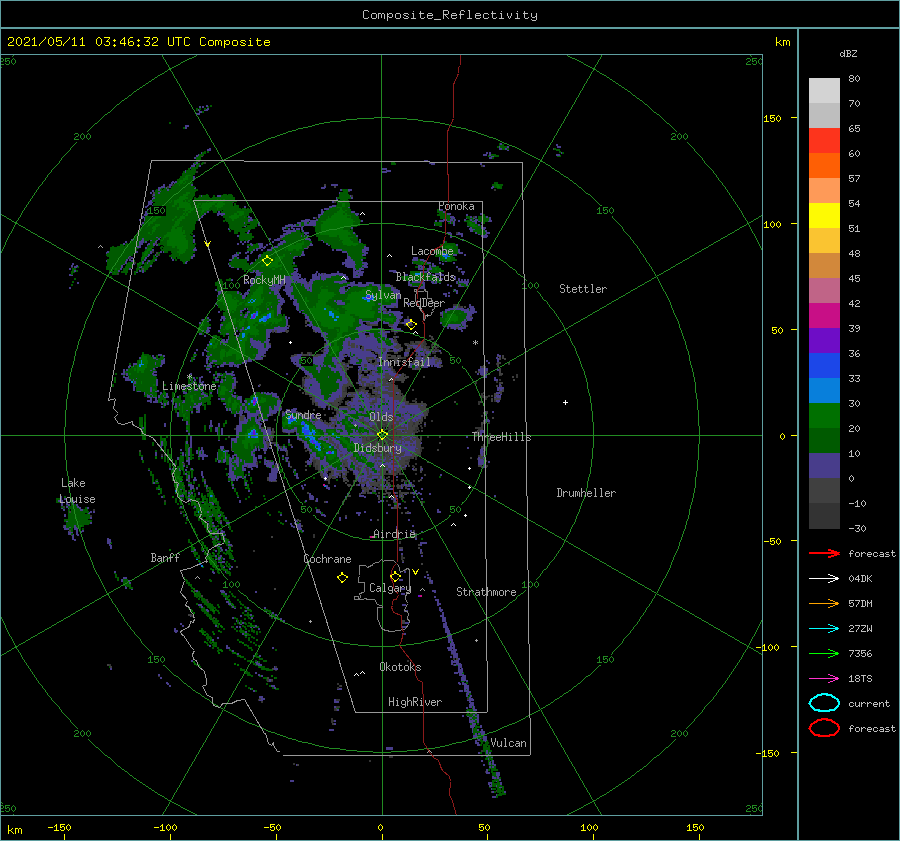Image resolution: width=900 pixels, height=841 pixels.
Task: Click the Limestone label on map
Action: pyautogui.click(x=189, y=386)
